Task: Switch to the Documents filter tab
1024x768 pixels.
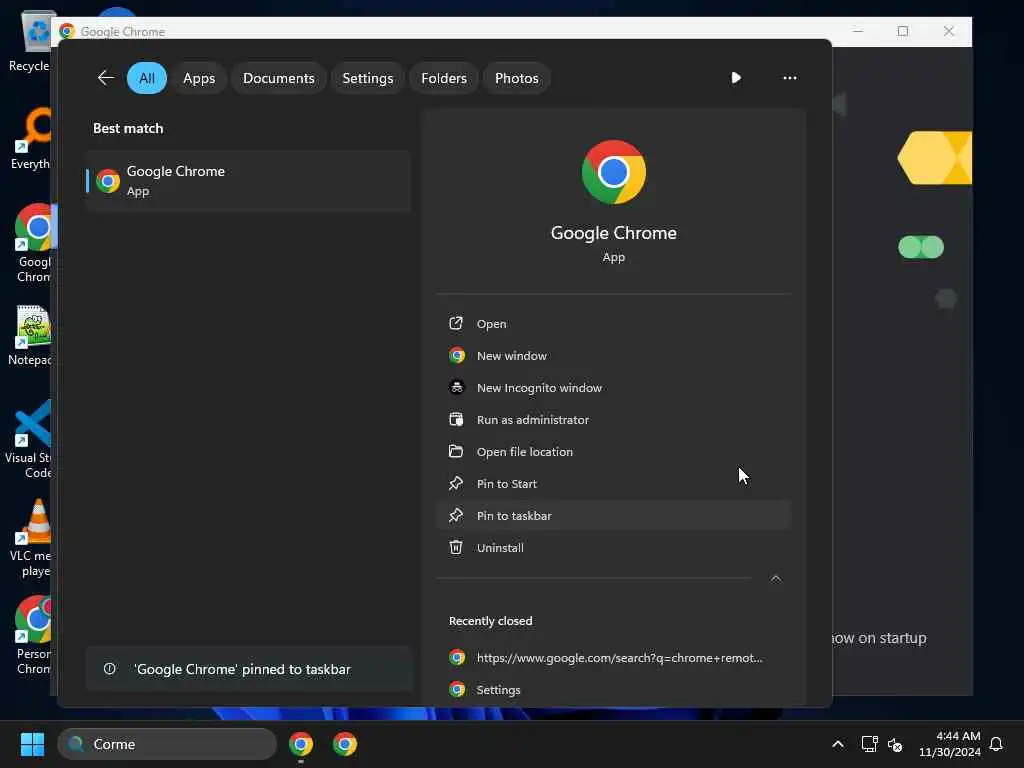Action: tap(279, 78)
